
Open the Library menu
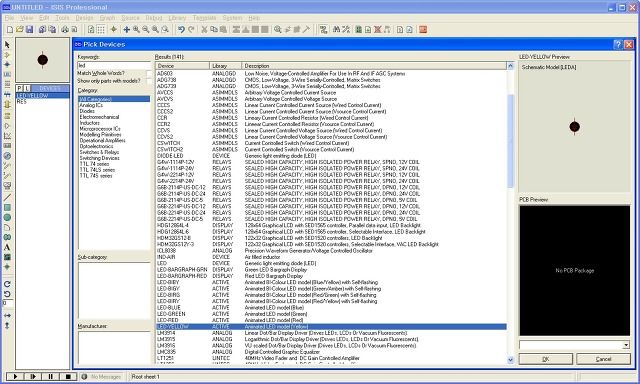coord(177,18)
